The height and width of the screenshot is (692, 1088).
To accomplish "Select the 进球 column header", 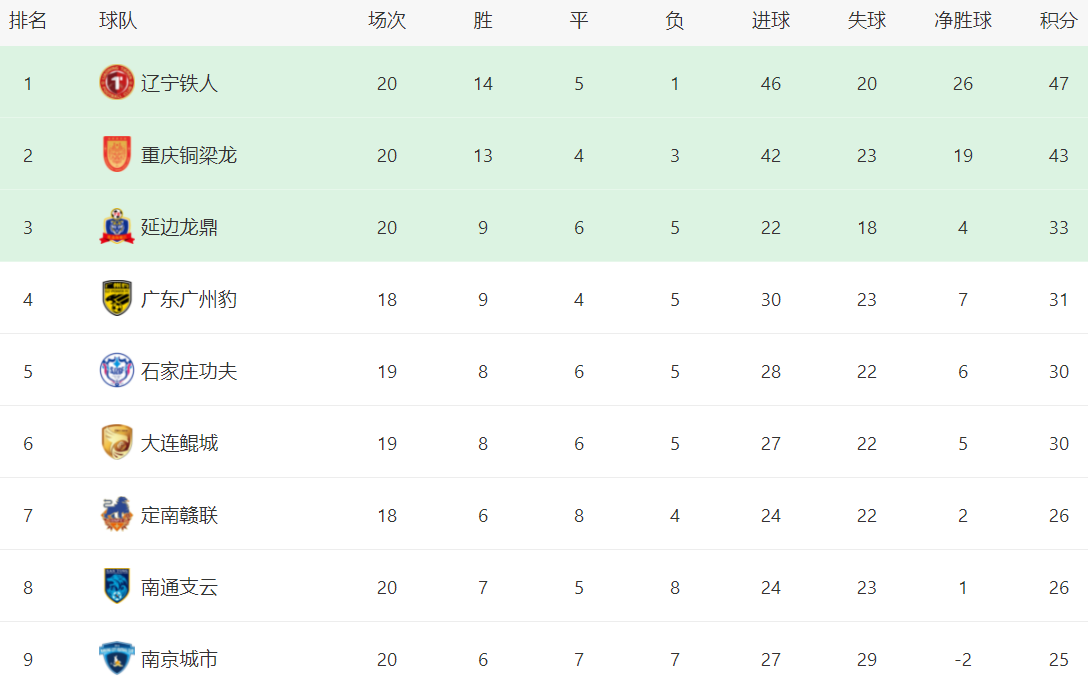I will tap(770, 21).
